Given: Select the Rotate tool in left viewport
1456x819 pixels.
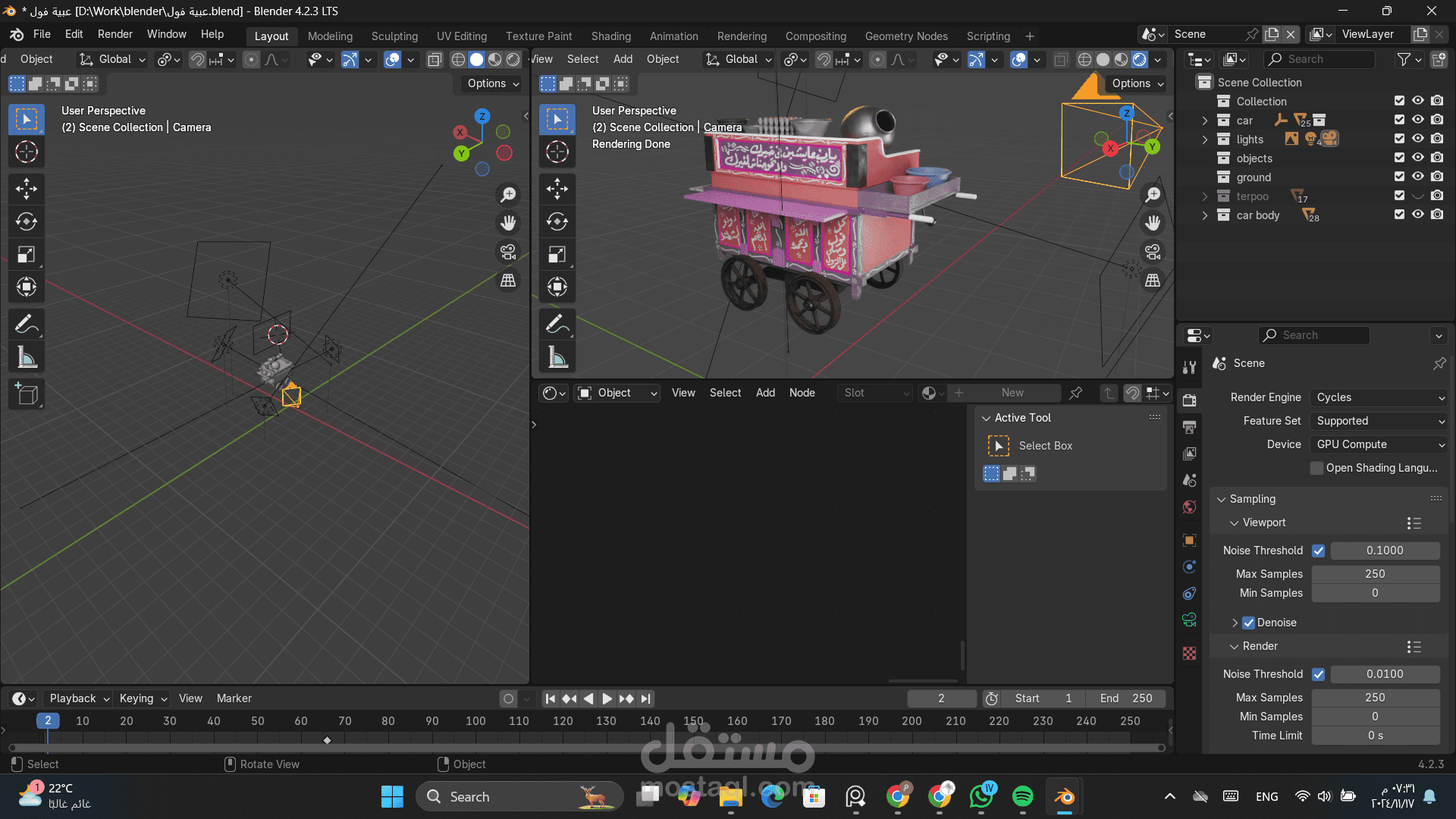Looking at the screenshot, I should pyautogui.click(x=27, y=221).
